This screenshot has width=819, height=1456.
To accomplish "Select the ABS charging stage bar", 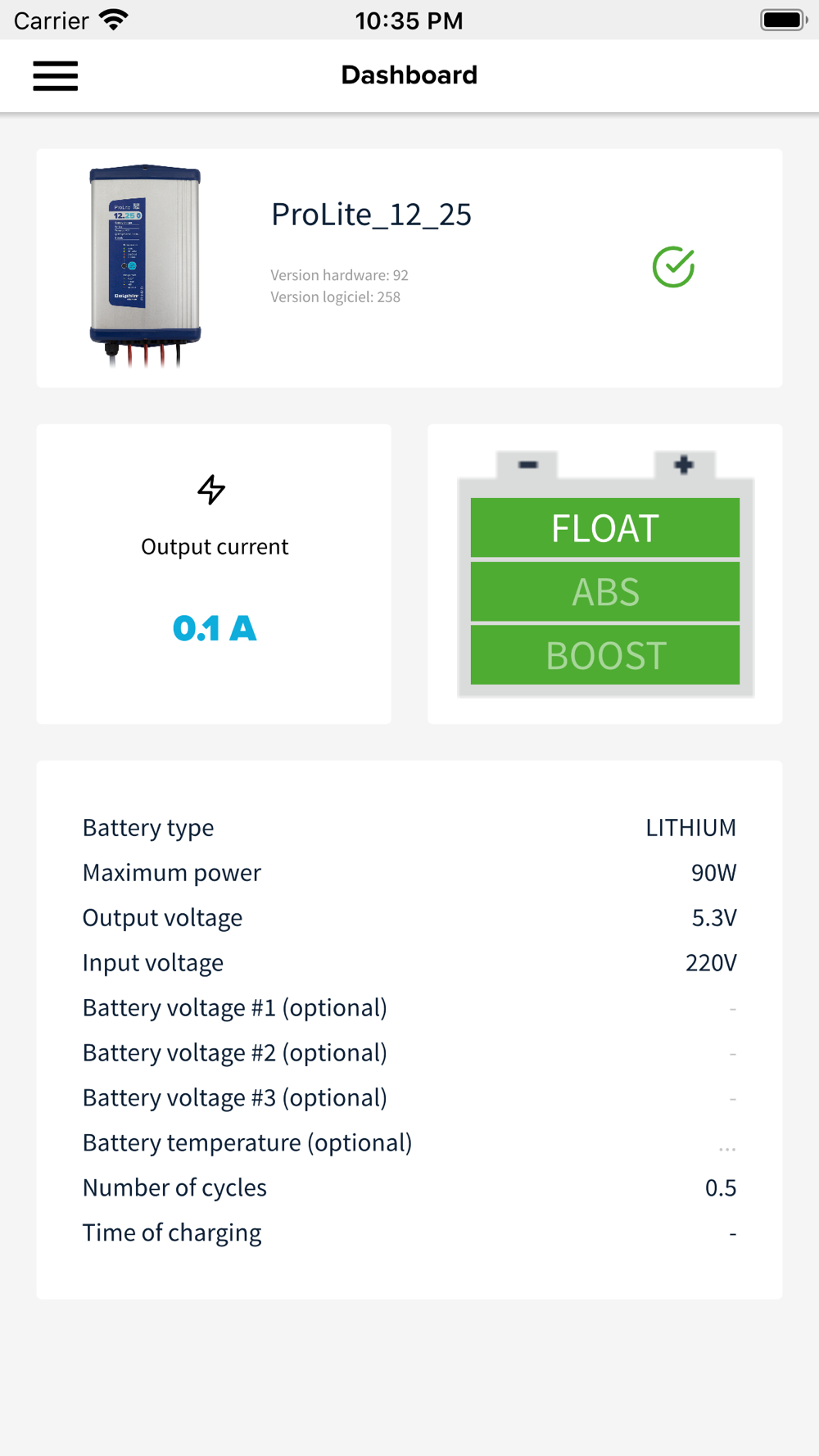I will [x=605, y=591].
